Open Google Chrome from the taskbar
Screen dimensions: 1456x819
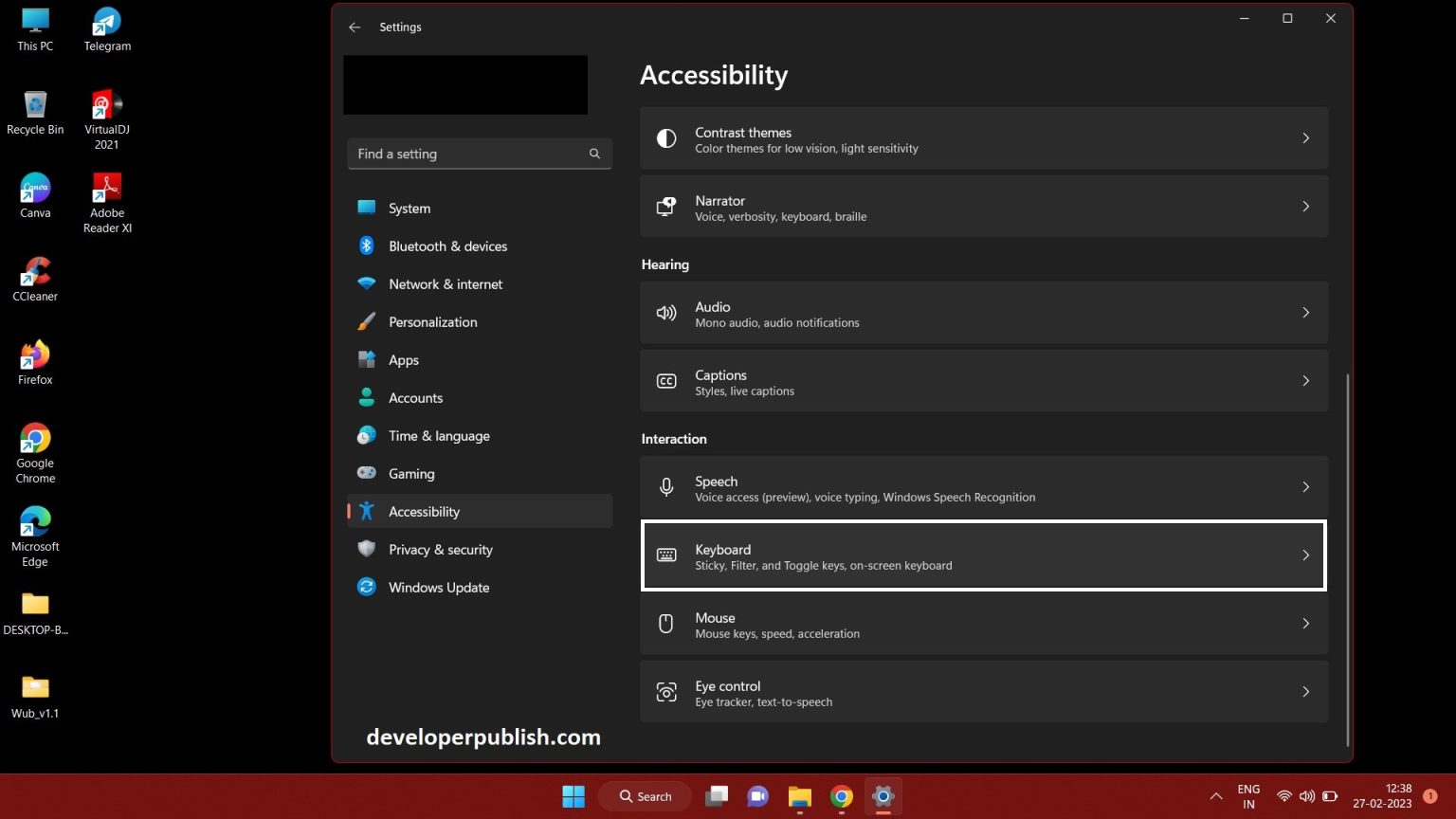coord(841,796)
